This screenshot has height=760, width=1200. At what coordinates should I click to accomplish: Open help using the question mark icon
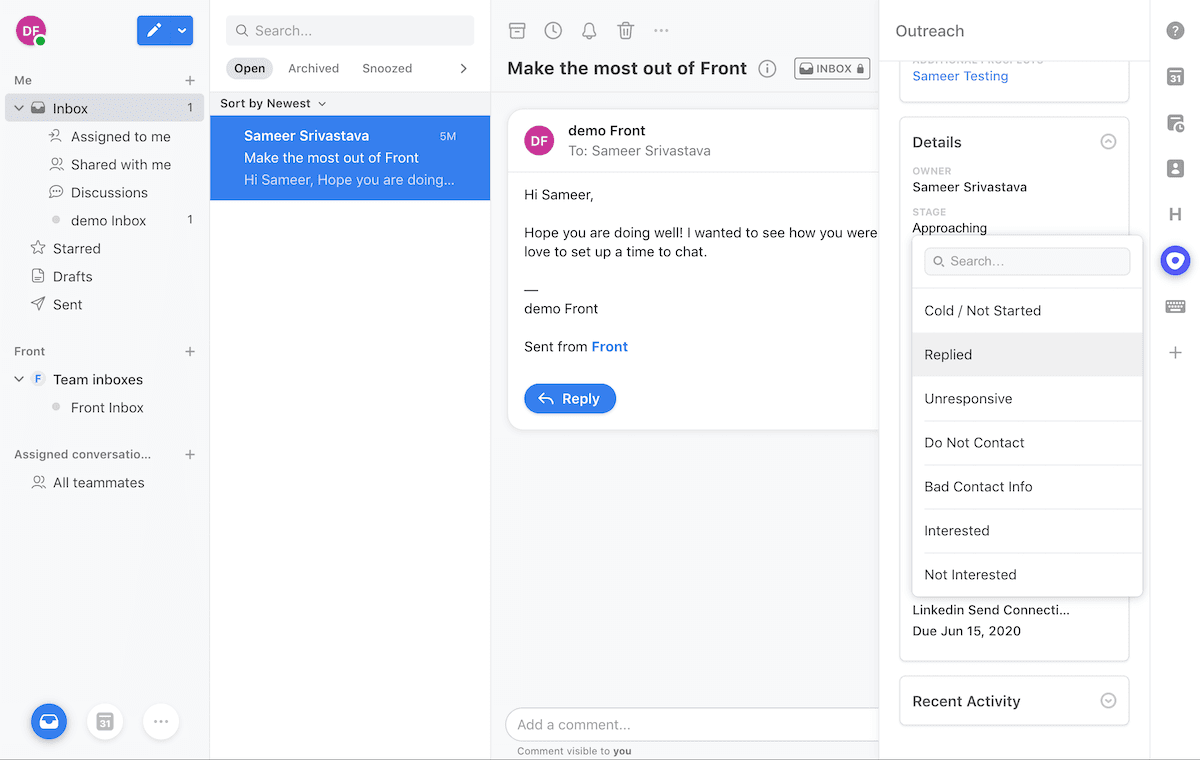click(x=1175, y=30)
